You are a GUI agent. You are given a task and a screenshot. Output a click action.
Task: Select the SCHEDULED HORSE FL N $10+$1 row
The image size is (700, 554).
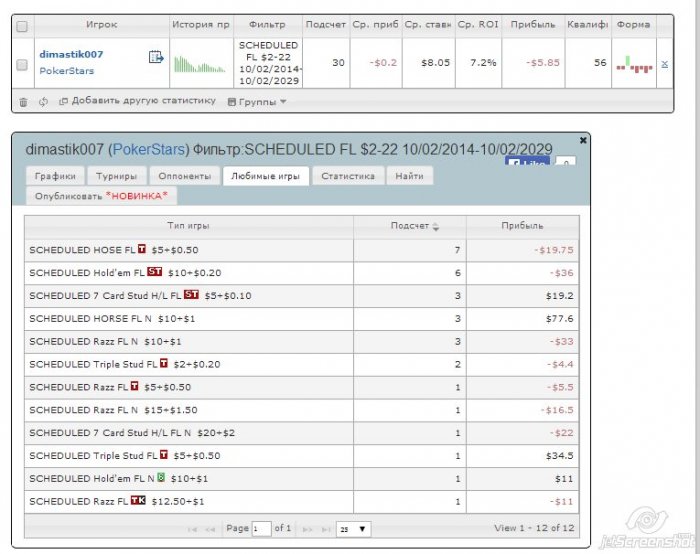(302, 319)
